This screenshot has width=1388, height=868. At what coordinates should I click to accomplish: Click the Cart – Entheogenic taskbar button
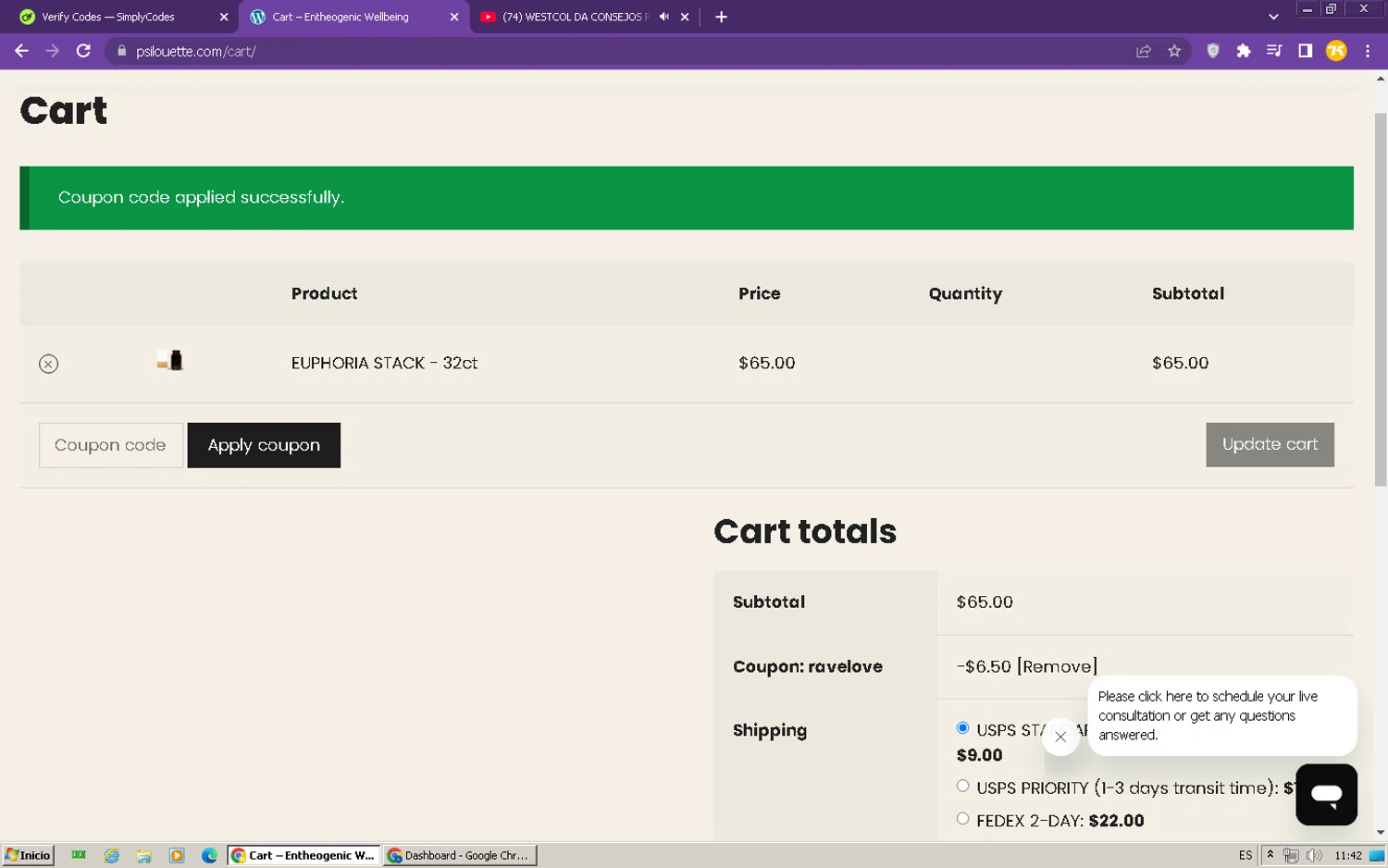point(304,855)
